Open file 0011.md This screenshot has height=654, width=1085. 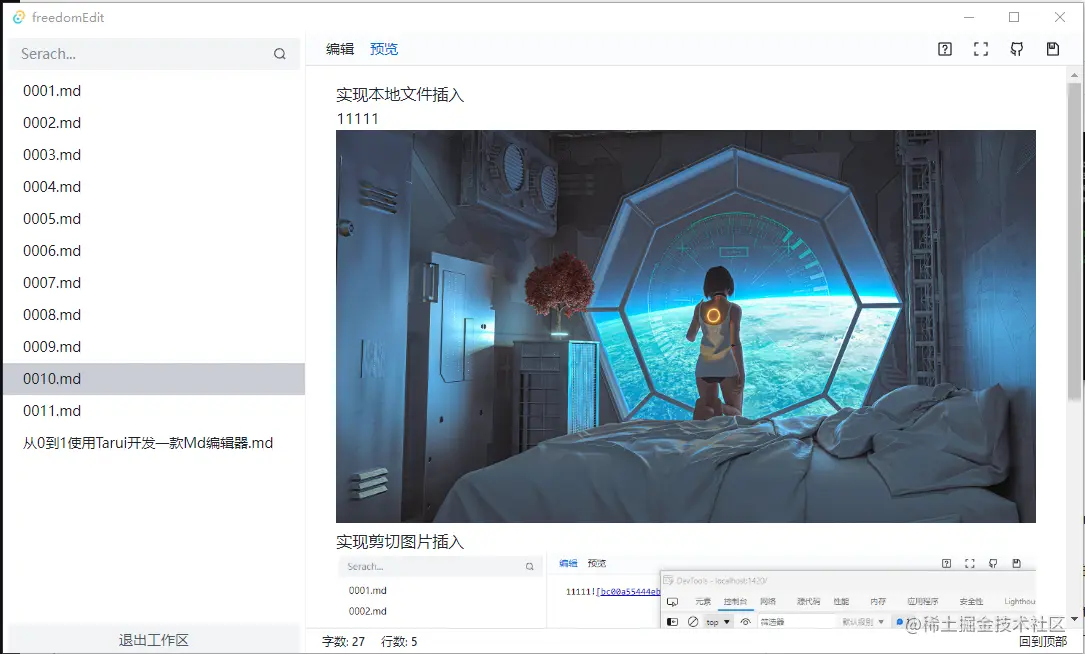pos(154,410)
